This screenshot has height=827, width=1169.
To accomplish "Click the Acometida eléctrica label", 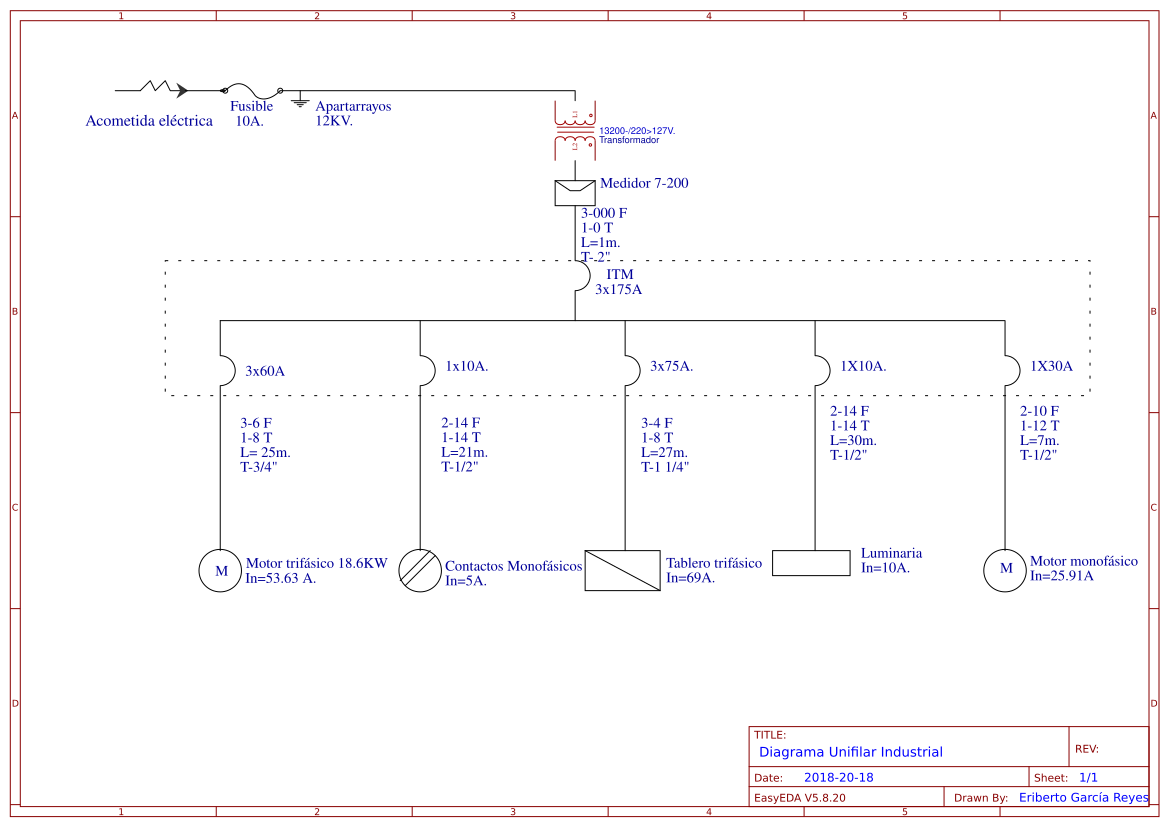I will (149, 121).
